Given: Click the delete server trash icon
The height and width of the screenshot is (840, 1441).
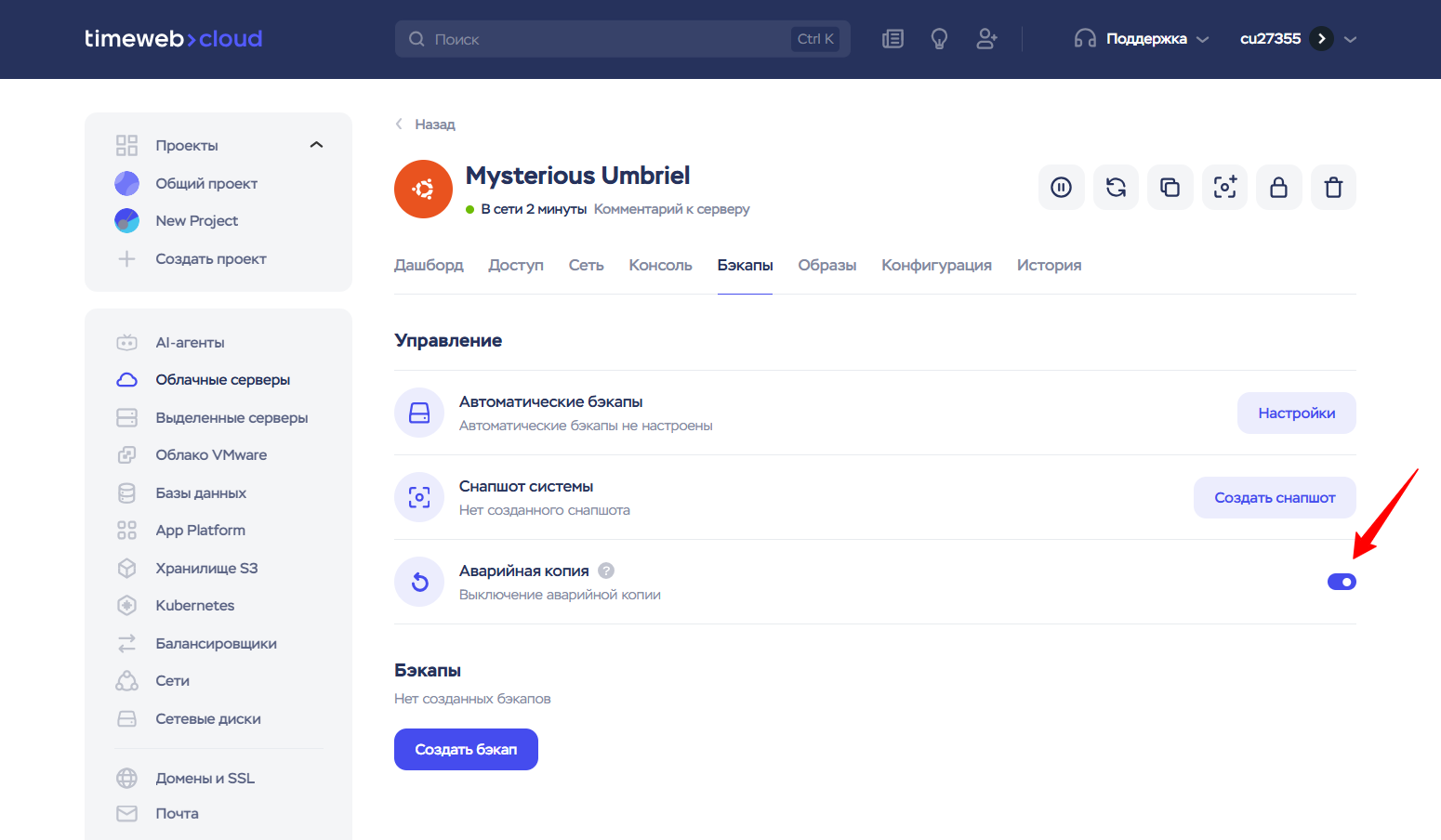Looking at the screenshot, I should [1333, 188].
